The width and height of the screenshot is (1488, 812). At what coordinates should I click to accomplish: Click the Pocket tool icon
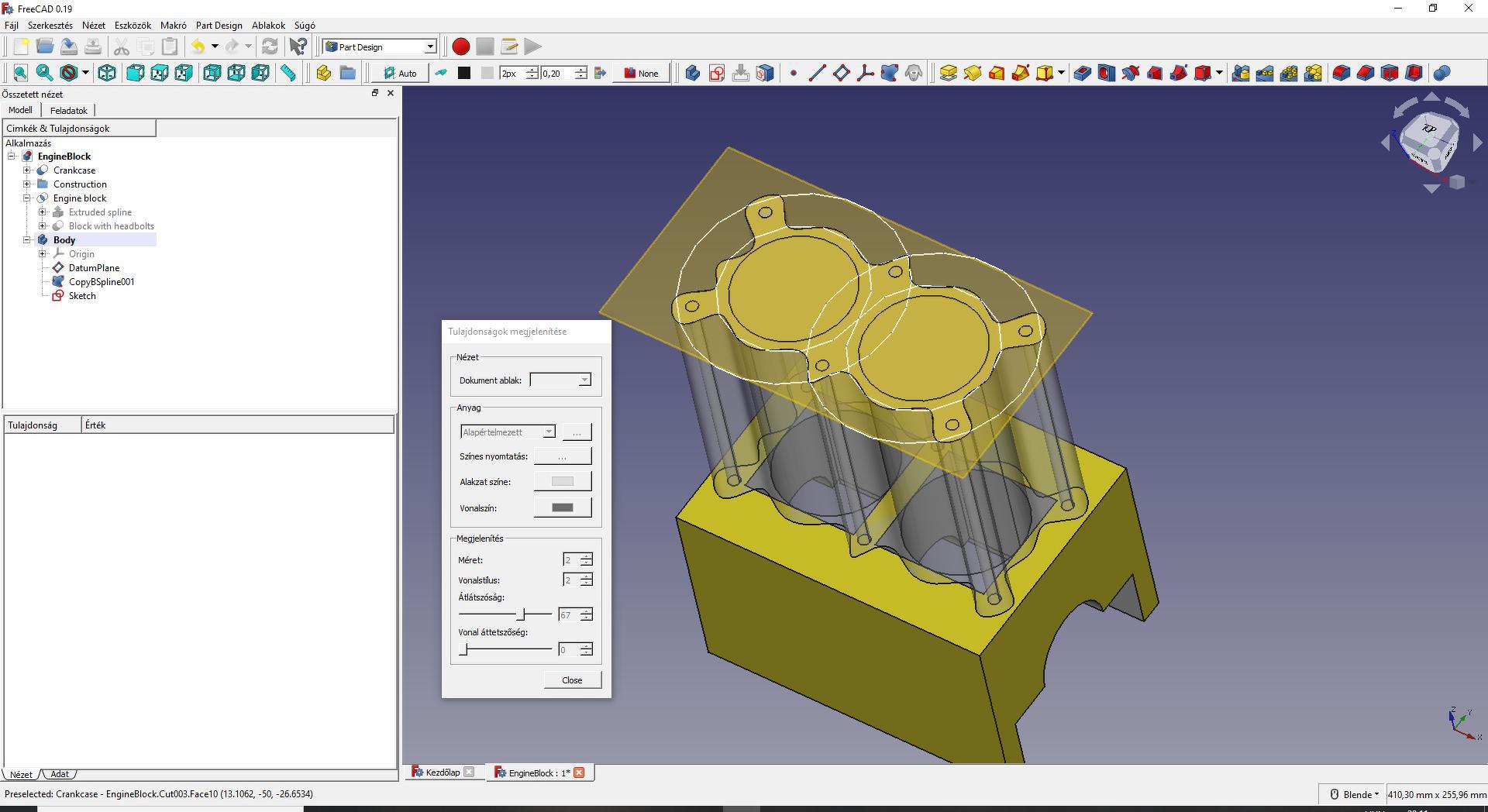(x=1083, y=73)
